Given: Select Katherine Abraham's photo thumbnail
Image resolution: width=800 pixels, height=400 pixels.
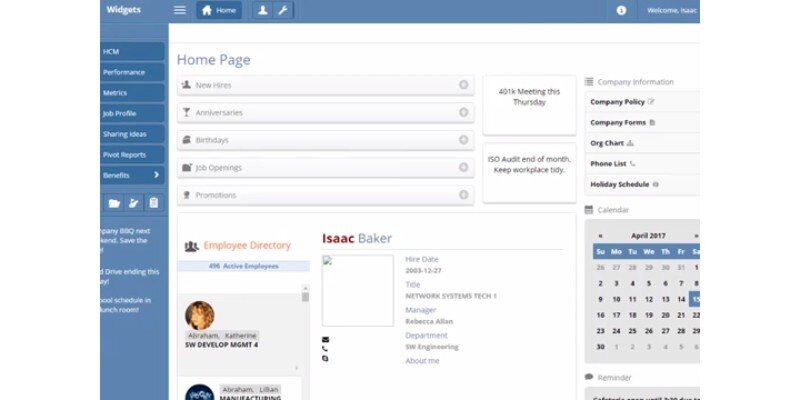Looking at the screenshot, I should (200, 315).
